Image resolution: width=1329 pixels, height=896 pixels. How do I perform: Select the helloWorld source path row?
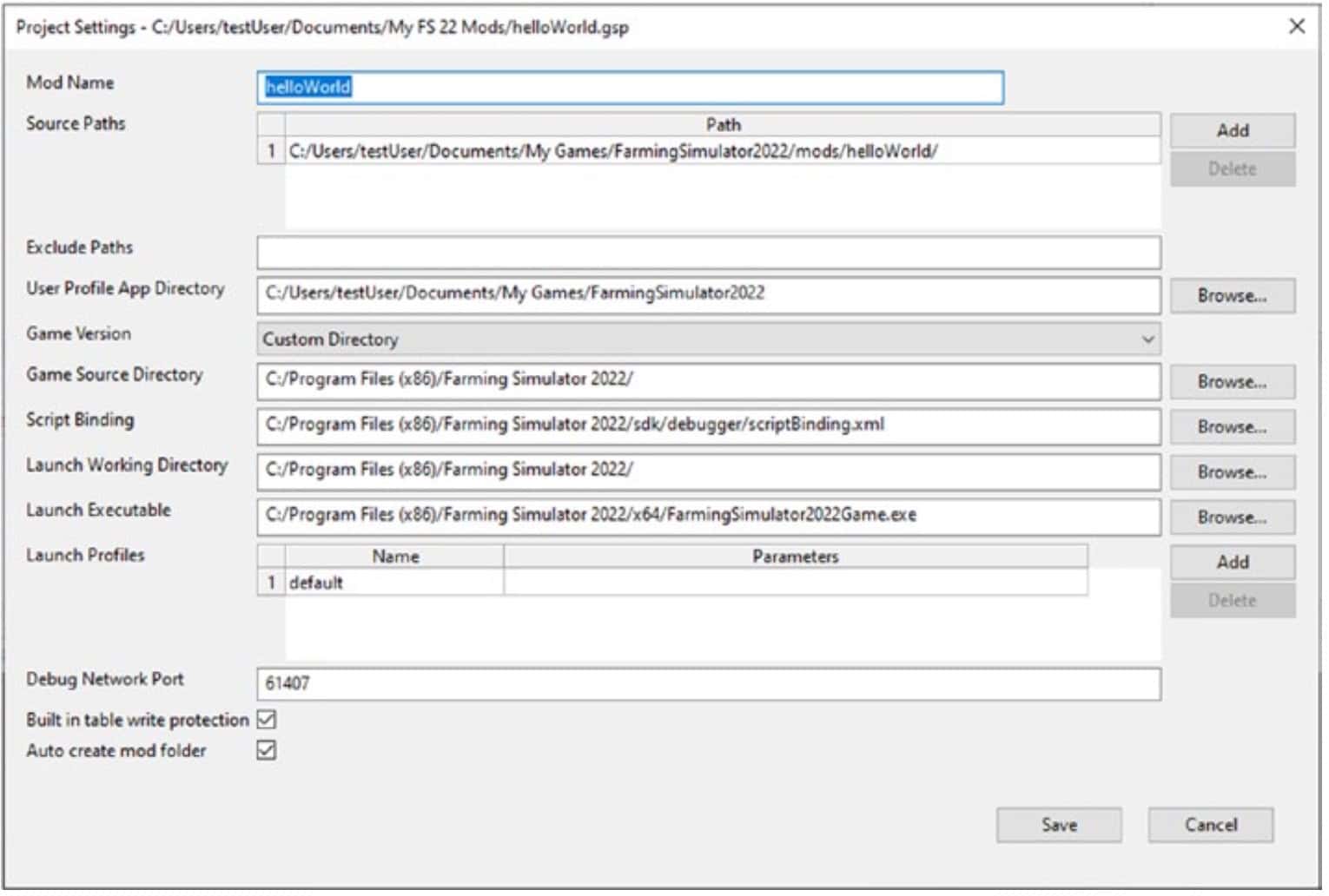723,151
